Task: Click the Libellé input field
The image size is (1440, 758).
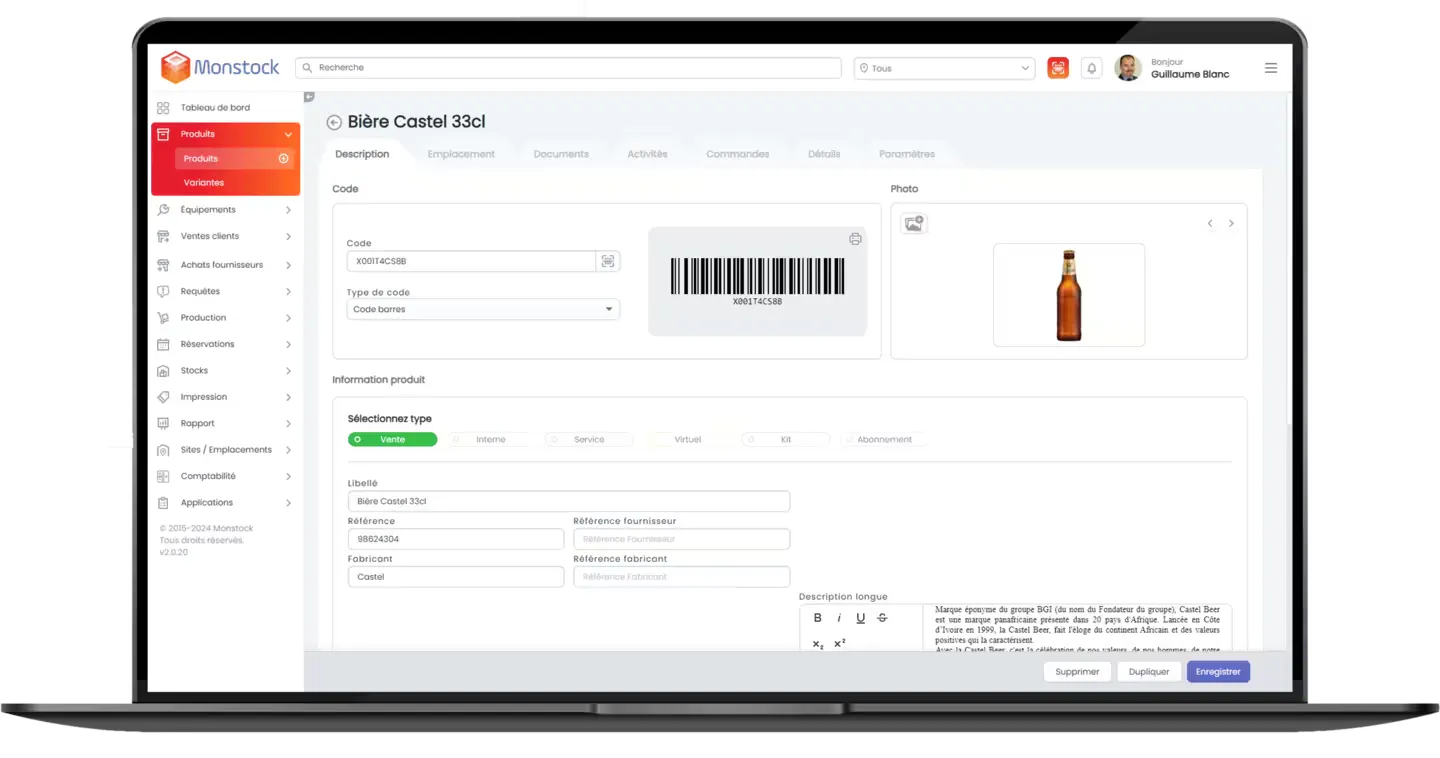Action: tap(568, 501)
